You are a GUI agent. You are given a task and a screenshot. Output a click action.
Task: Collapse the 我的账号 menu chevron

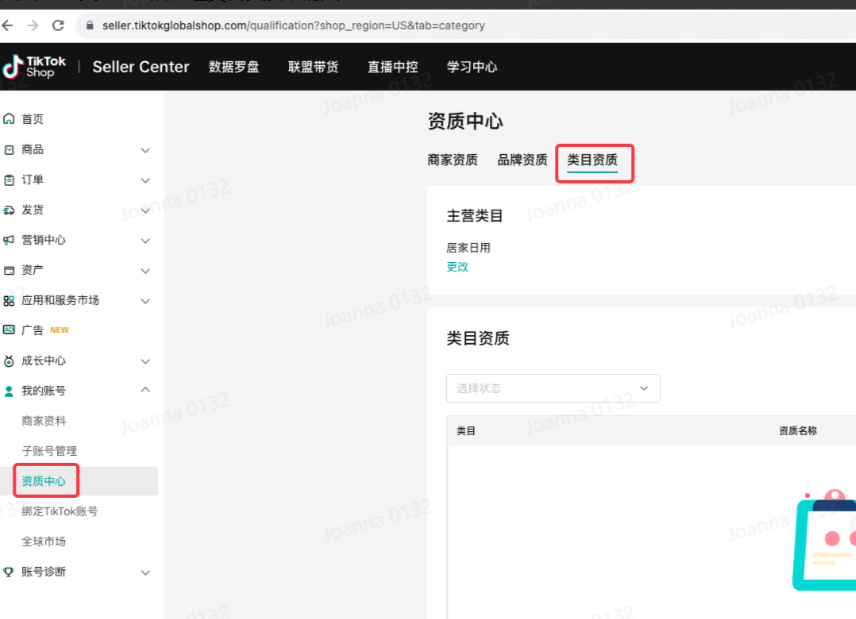[x=145, y=390]
